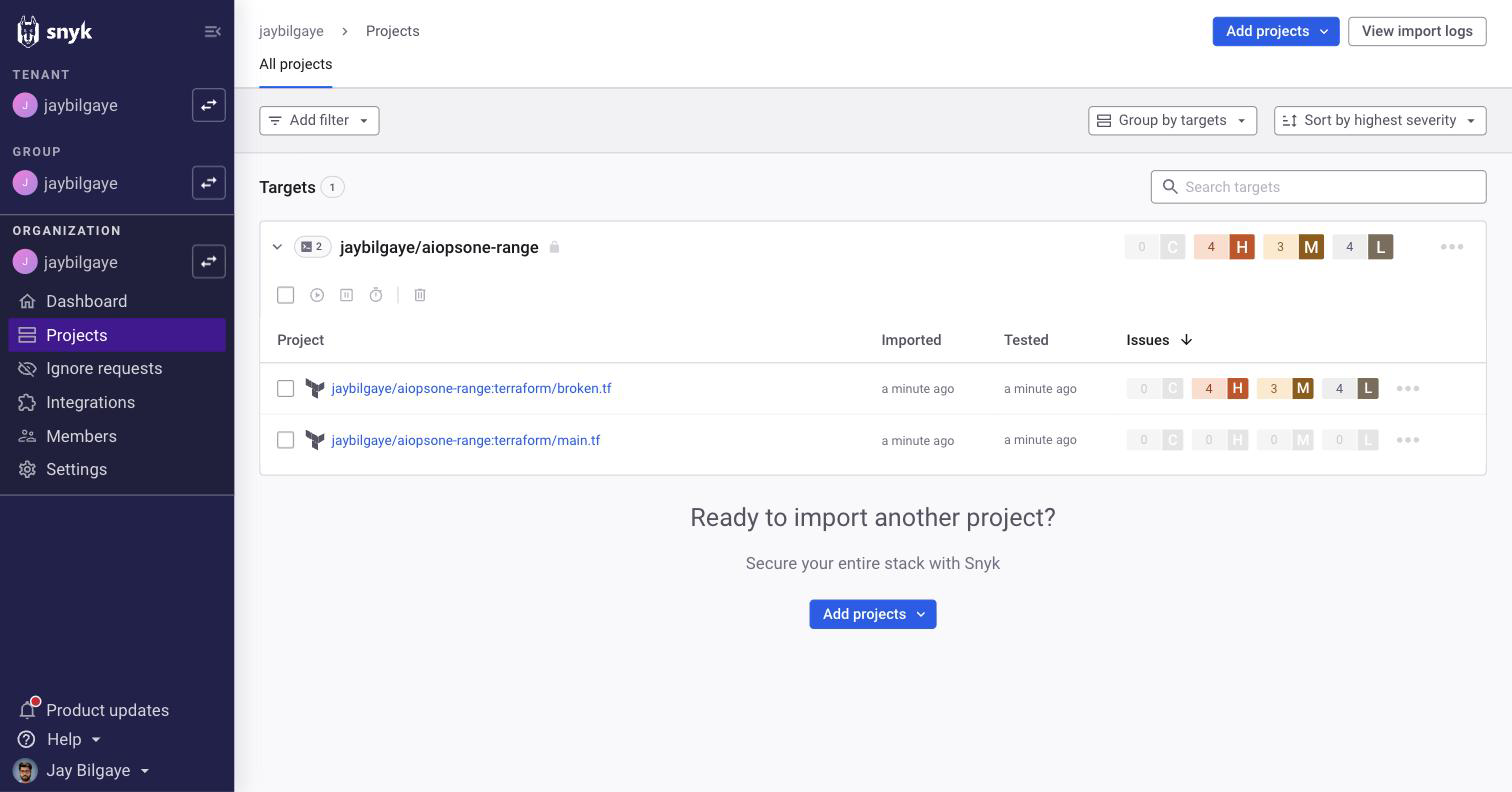This screenshot has width=1512, height=792.
Task: Open the terraform/main.tf project link
Action: (x=466, y=440)
